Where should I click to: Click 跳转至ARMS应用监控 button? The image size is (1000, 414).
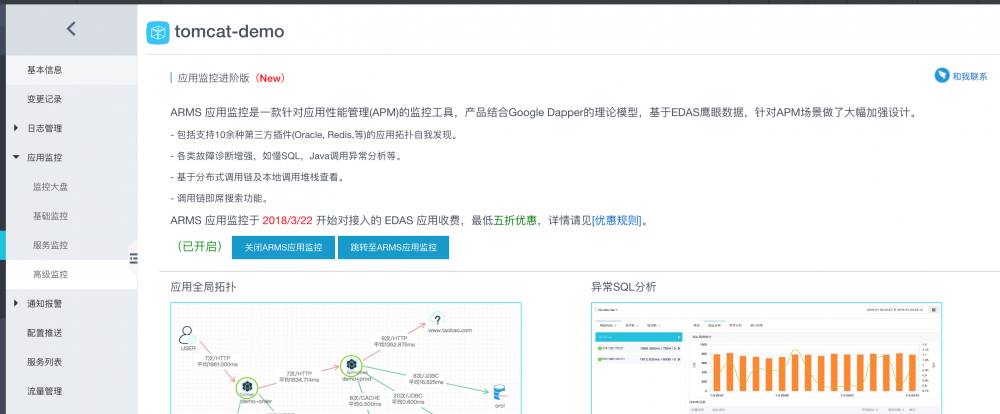pos(393,248)
